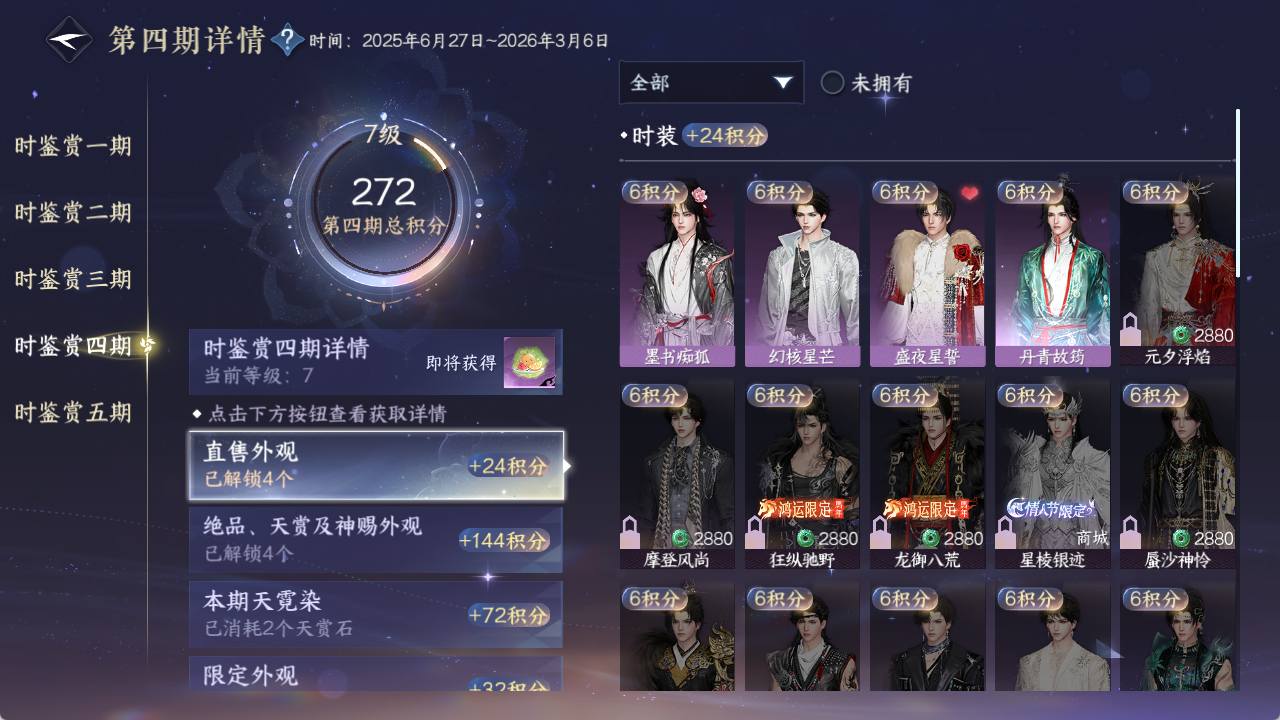The image size is (1280, 720).
Task: Expand 绝品、天赏及神赐外观 detail row
Action: [376, 539]
